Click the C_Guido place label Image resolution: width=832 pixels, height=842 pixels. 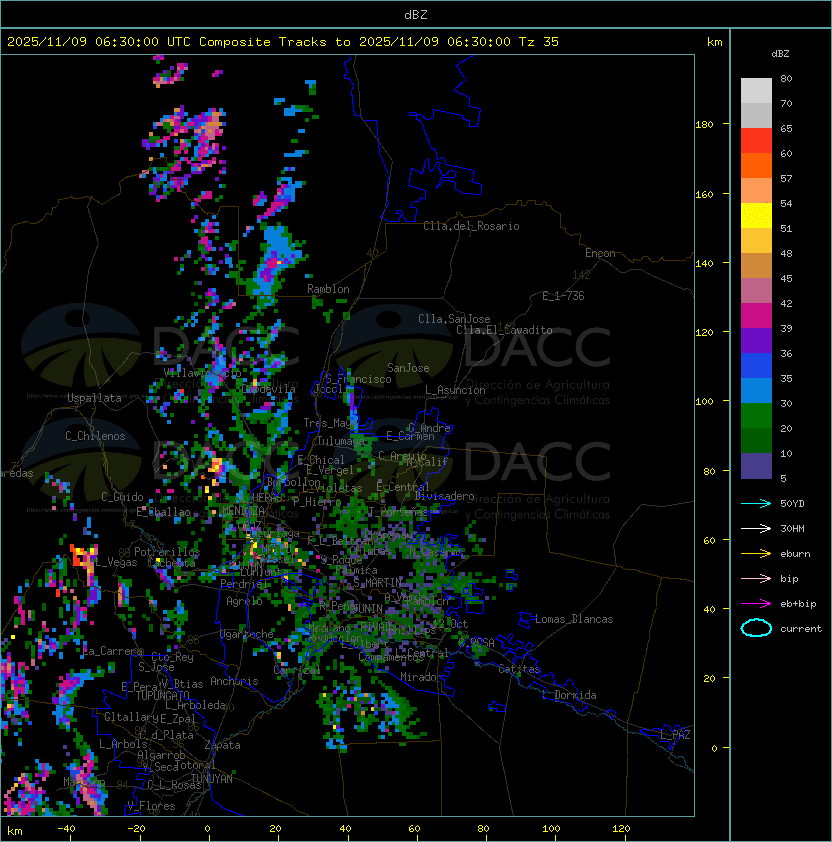(122, 497)
